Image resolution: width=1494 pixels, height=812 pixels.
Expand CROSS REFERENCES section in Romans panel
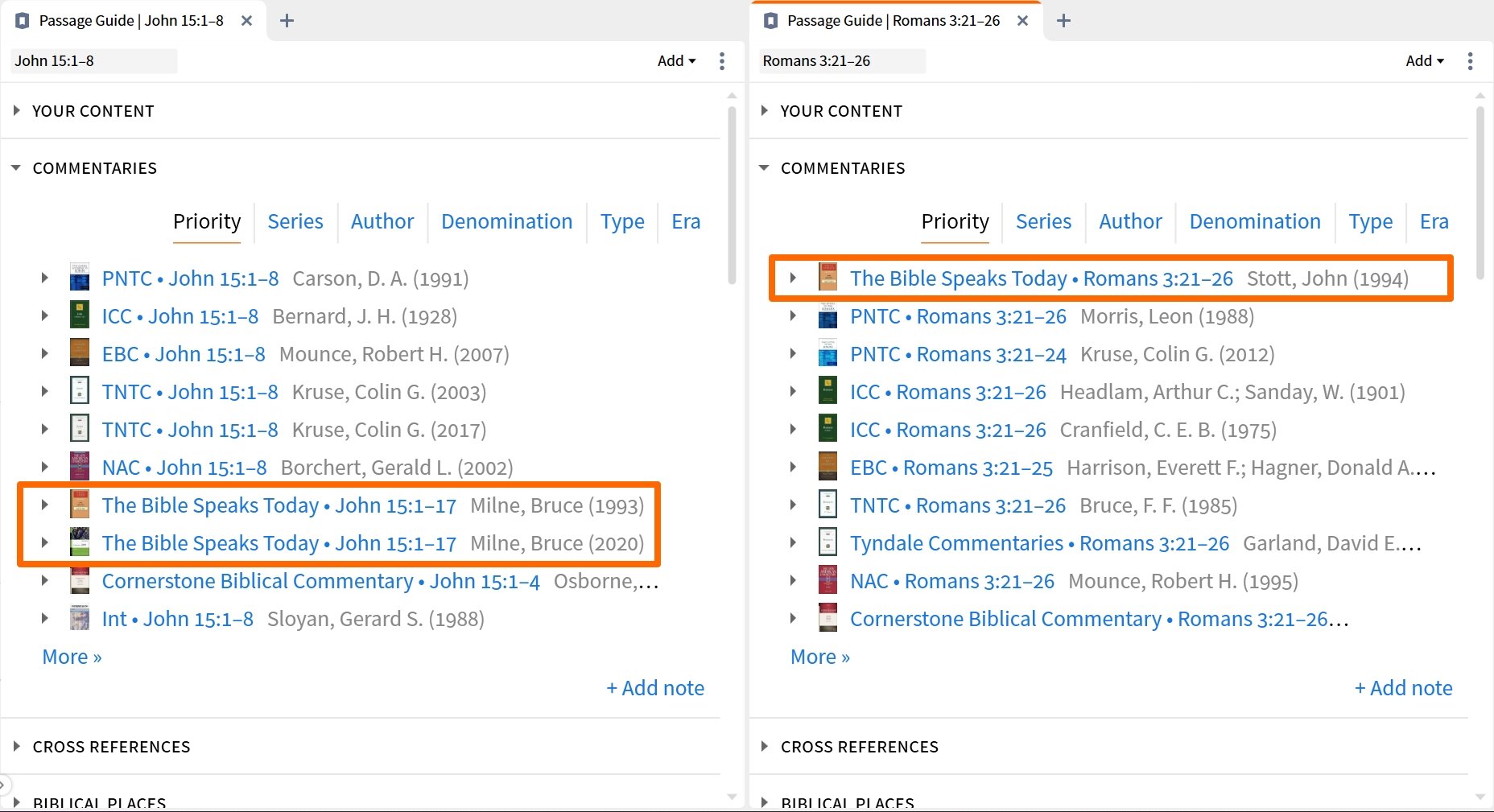tap(765, 746)
